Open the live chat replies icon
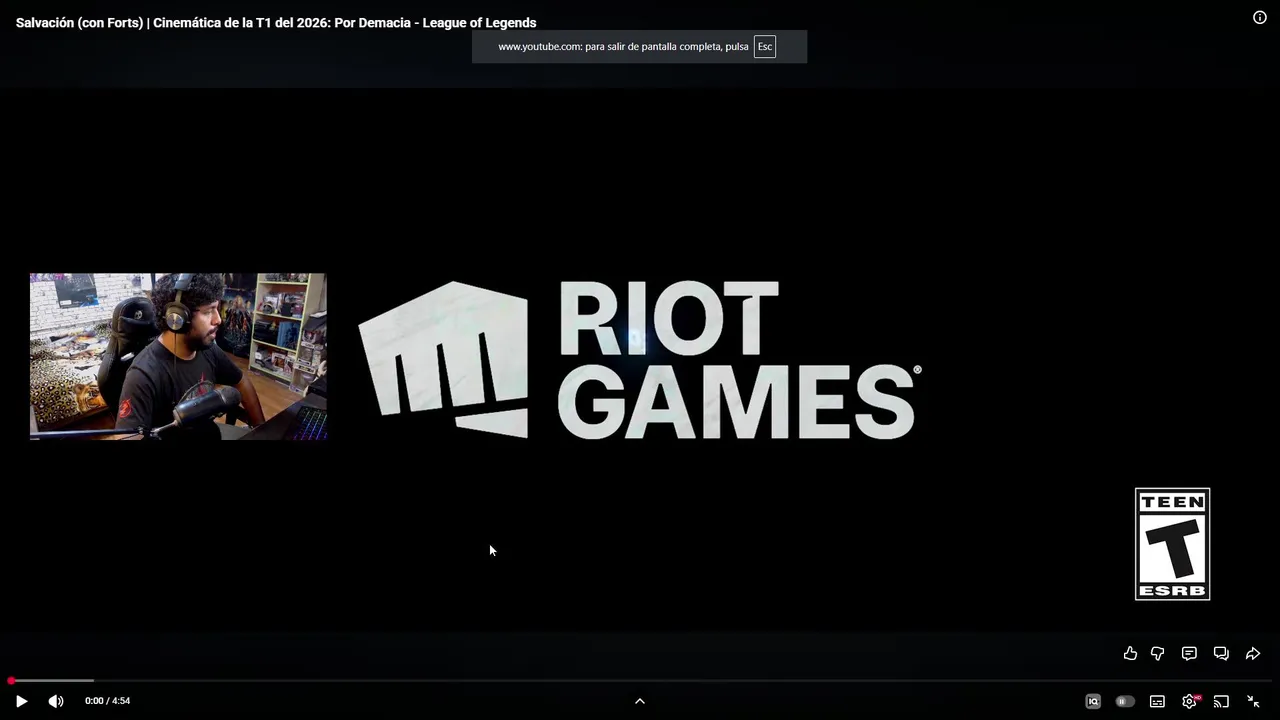Viewport: 1280px width, 720px height. coord(1221,653)
